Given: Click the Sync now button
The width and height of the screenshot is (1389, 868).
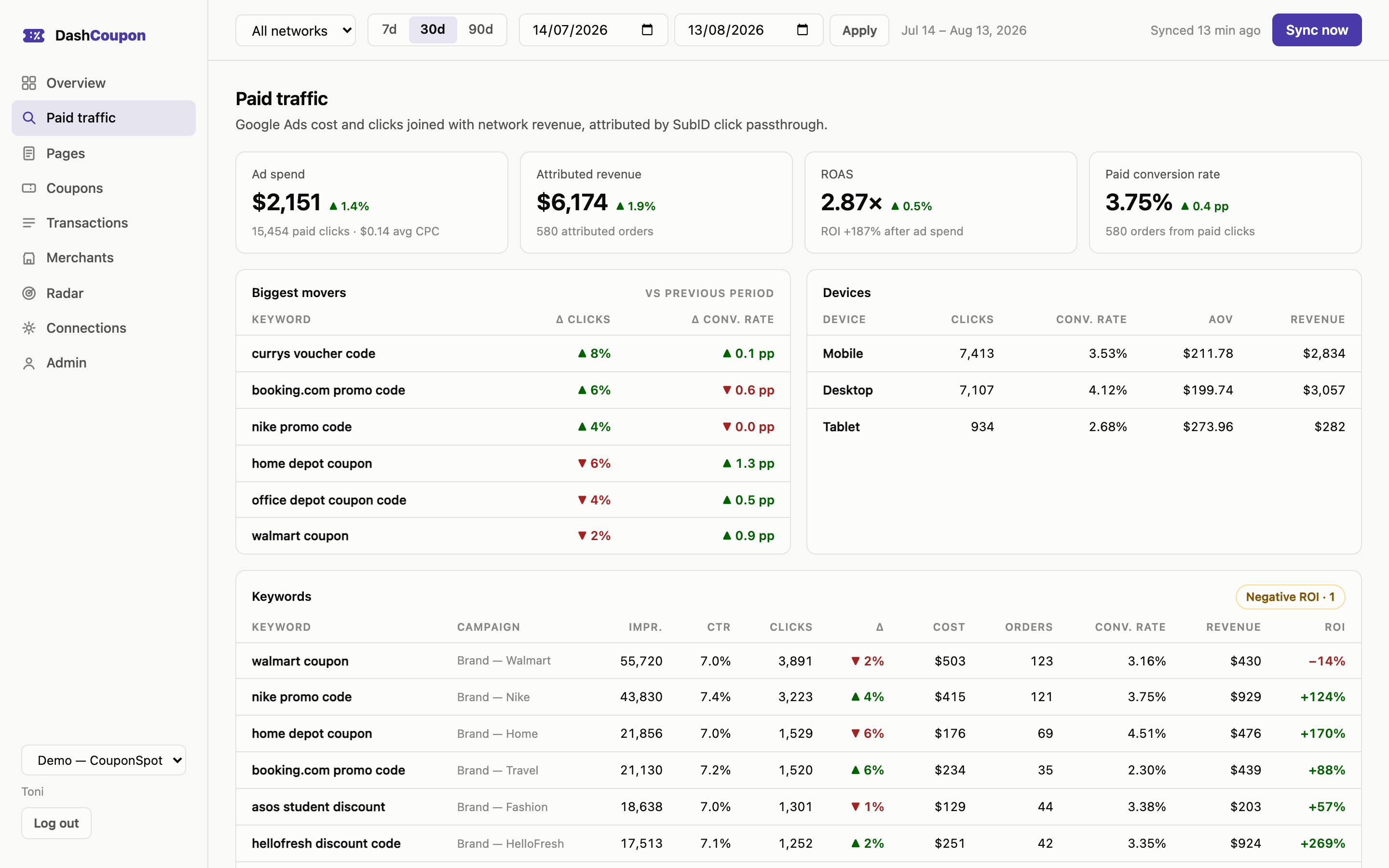Looking at the screenshot, I should (x=1317, y=30).
